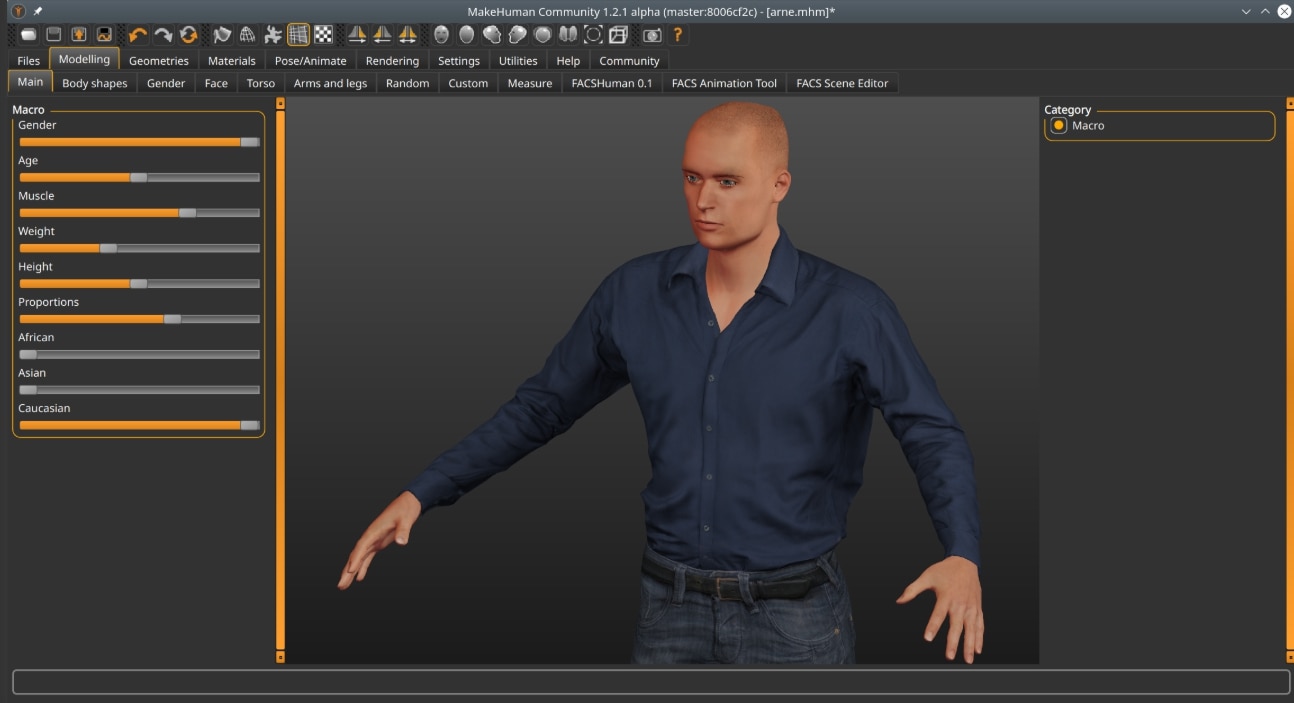Viewport: 1294px width, 703px height.
Task: Open the Geometries tab
Action: point(159,61)
